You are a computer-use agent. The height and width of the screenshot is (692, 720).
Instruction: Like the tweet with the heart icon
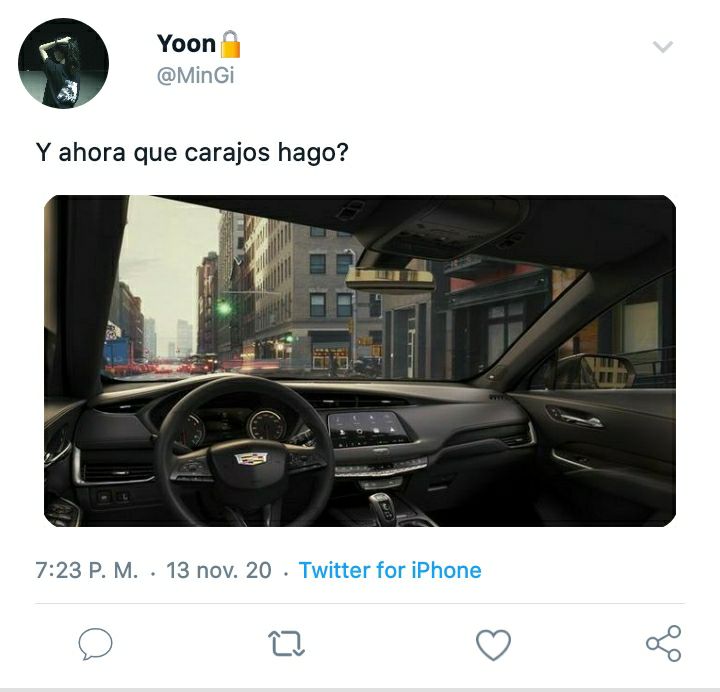pos(494,644)
